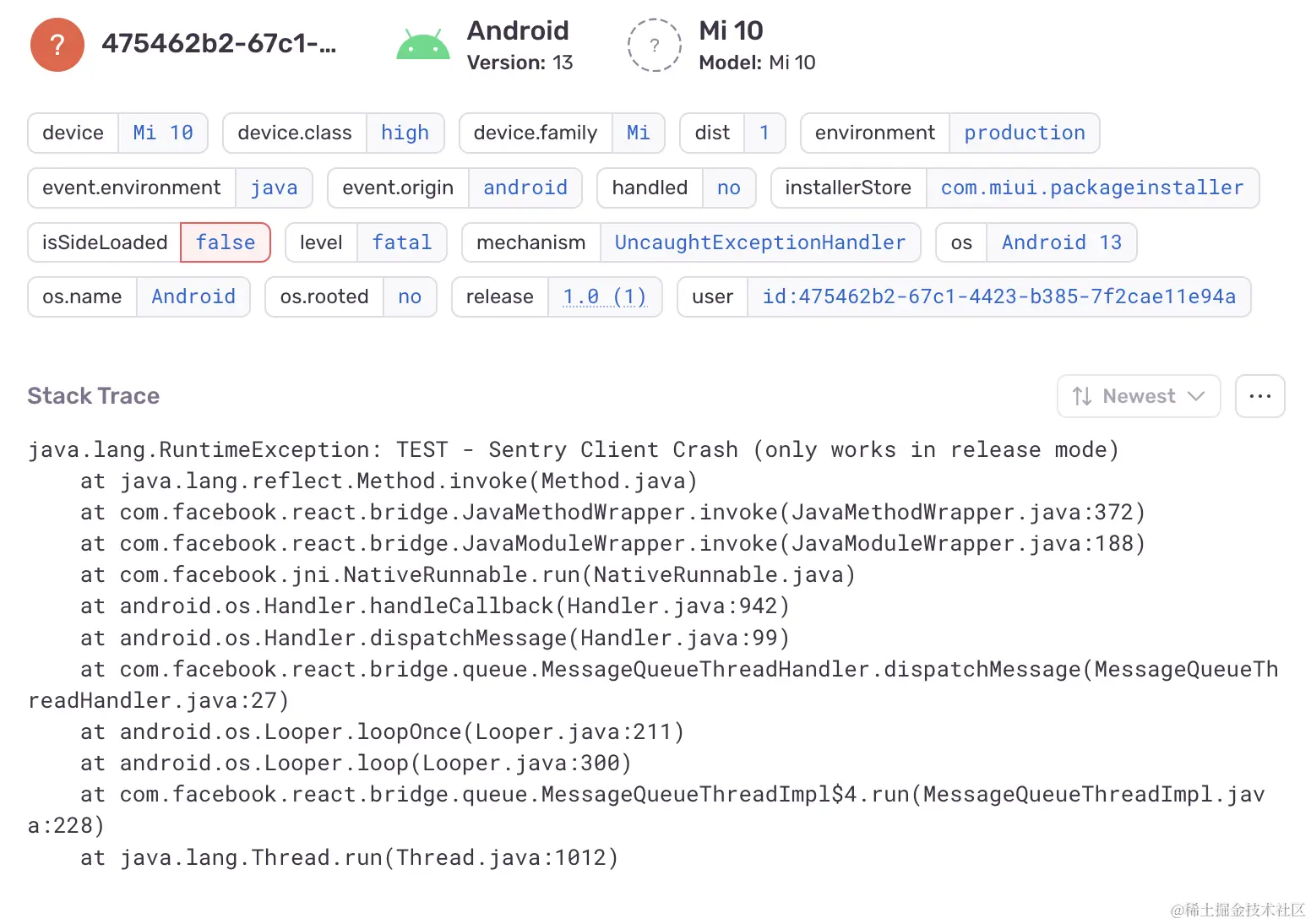Click the red question-mark user avatar

[57, 45]
